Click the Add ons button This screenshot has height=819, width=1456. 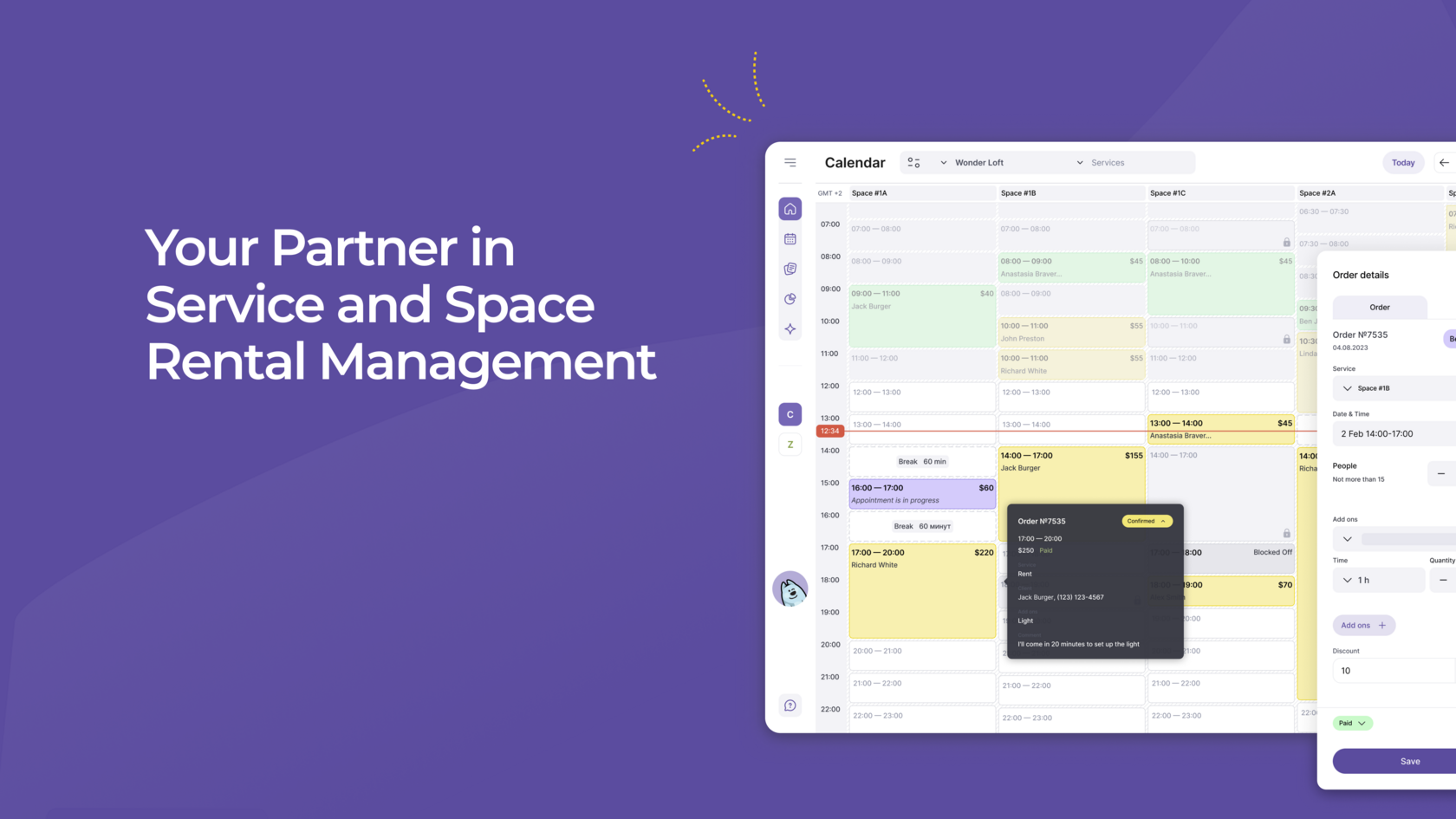click(x=1363, y=625)
